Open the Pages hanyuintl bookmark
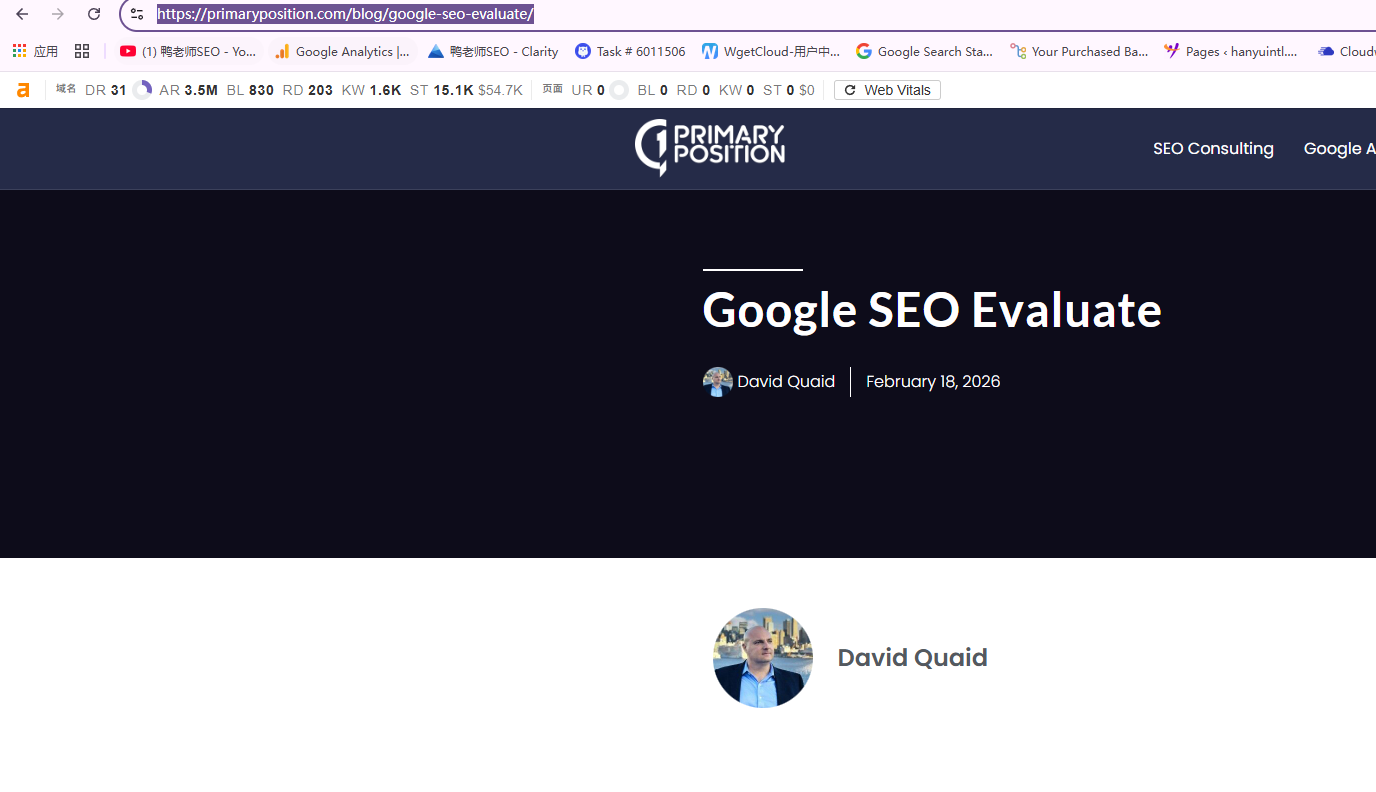 click(x=1231, y=51)
